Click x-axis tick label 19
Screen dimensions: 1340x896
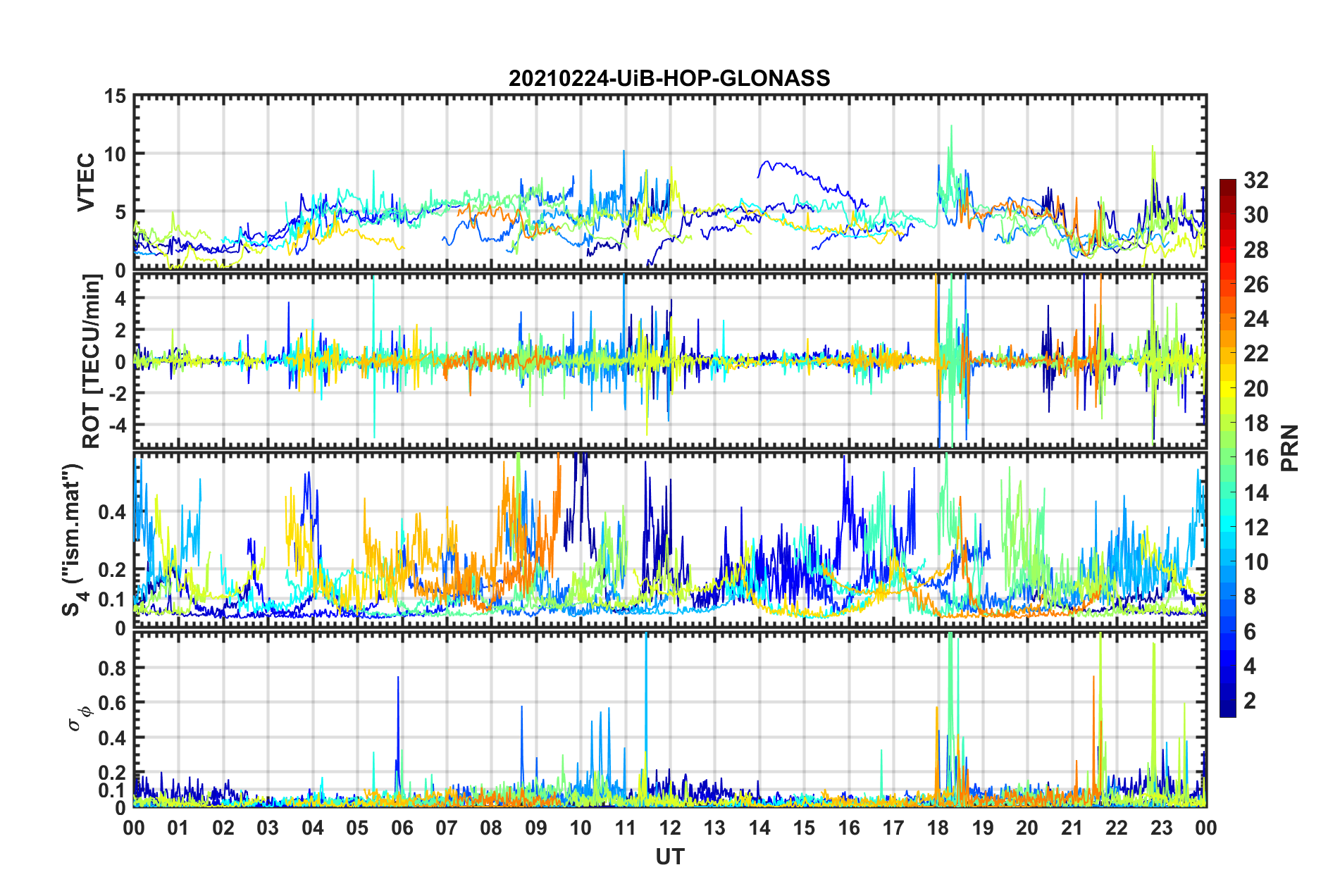[983, 827]
